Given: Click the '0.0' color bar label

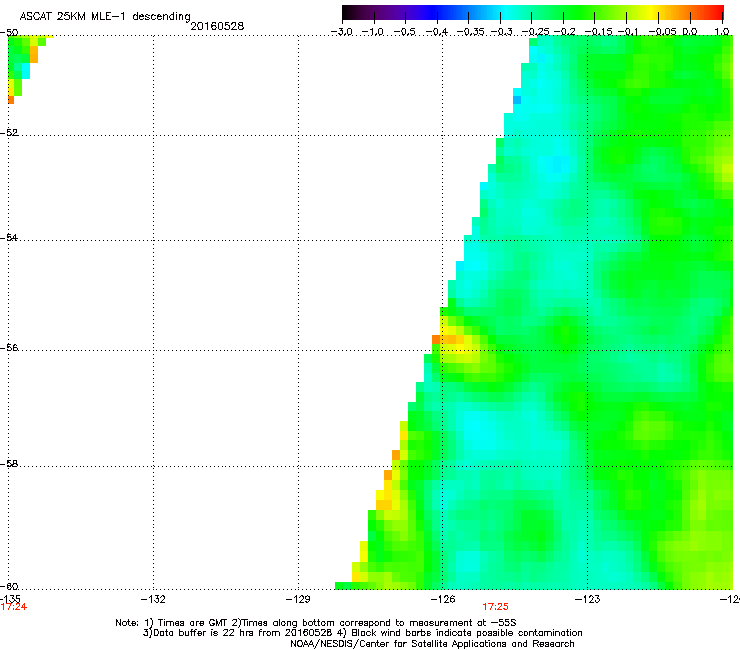Looking at the screenshot, I should (x=690, y=32).
